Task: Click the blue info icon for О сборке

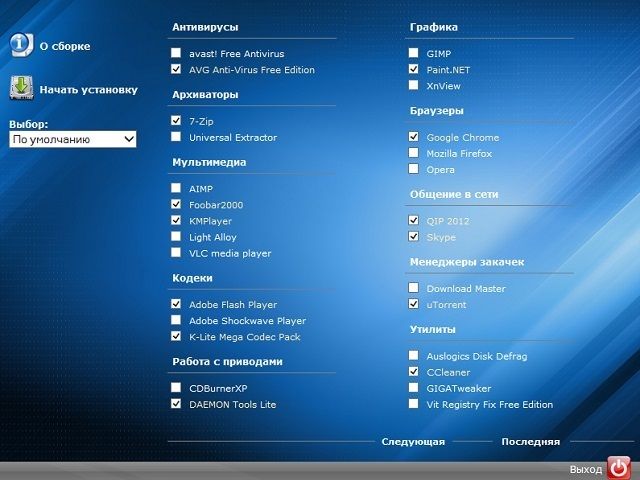Action: [21, 45]
